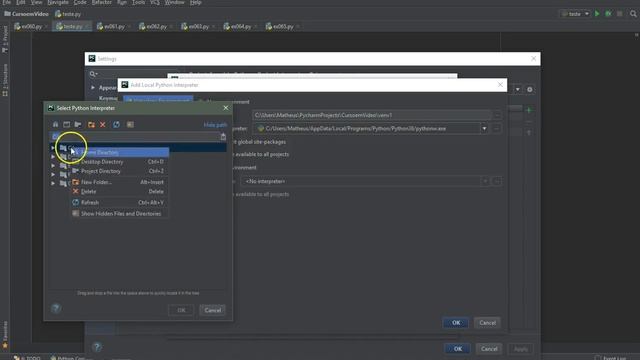The image size is (640, 360).
Task: Click Refresh icon in interpreter dialog toolbar
Action: (116, 124)
